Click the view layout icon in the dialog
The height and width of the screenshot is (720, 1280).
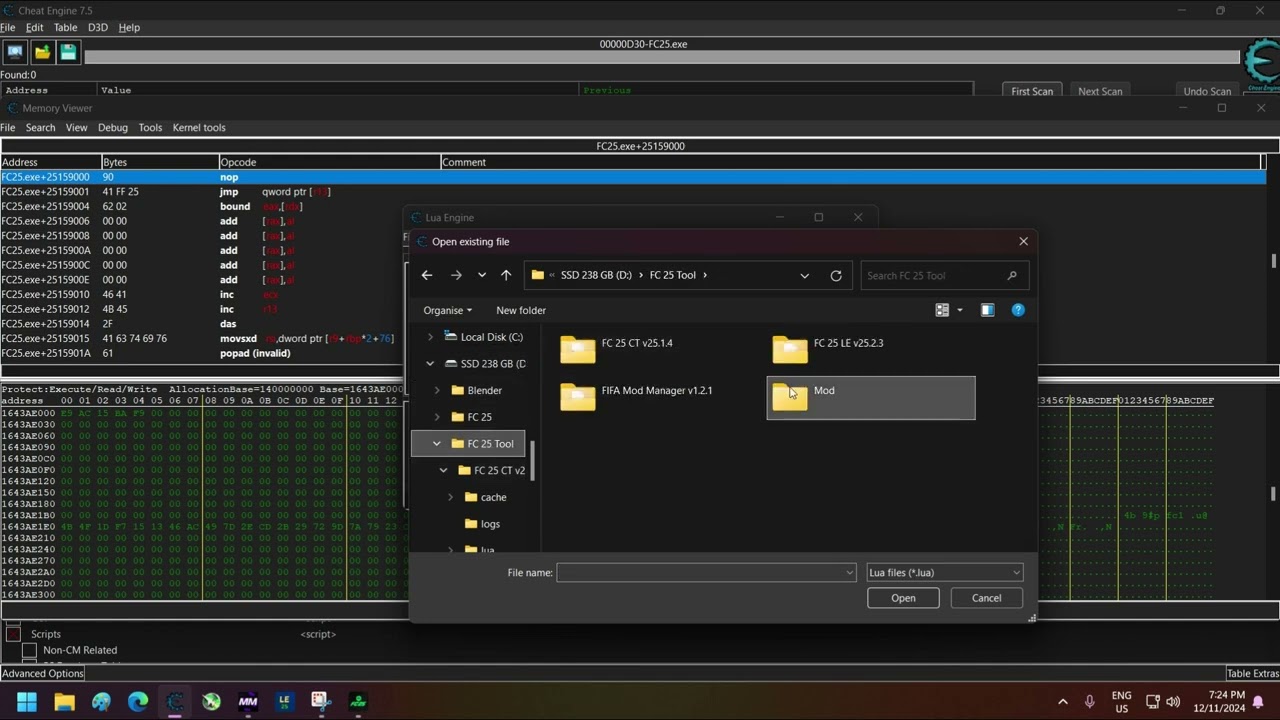pos(941,310)
